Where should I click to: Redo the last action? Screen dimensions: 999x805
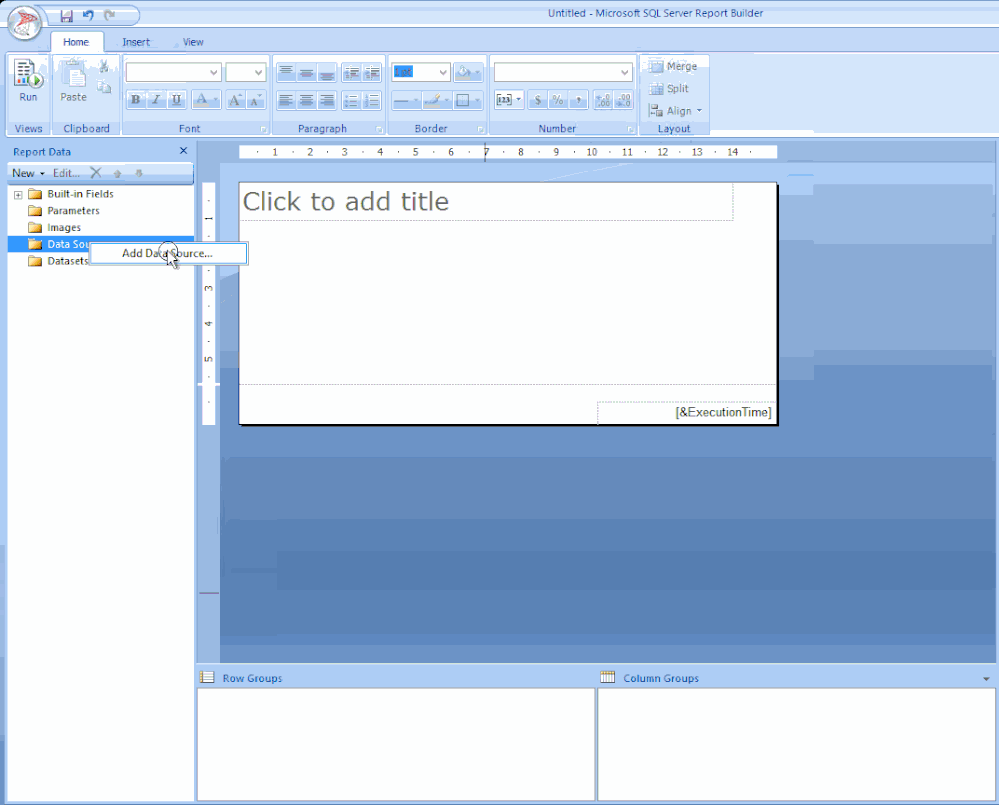pos(110,15)
